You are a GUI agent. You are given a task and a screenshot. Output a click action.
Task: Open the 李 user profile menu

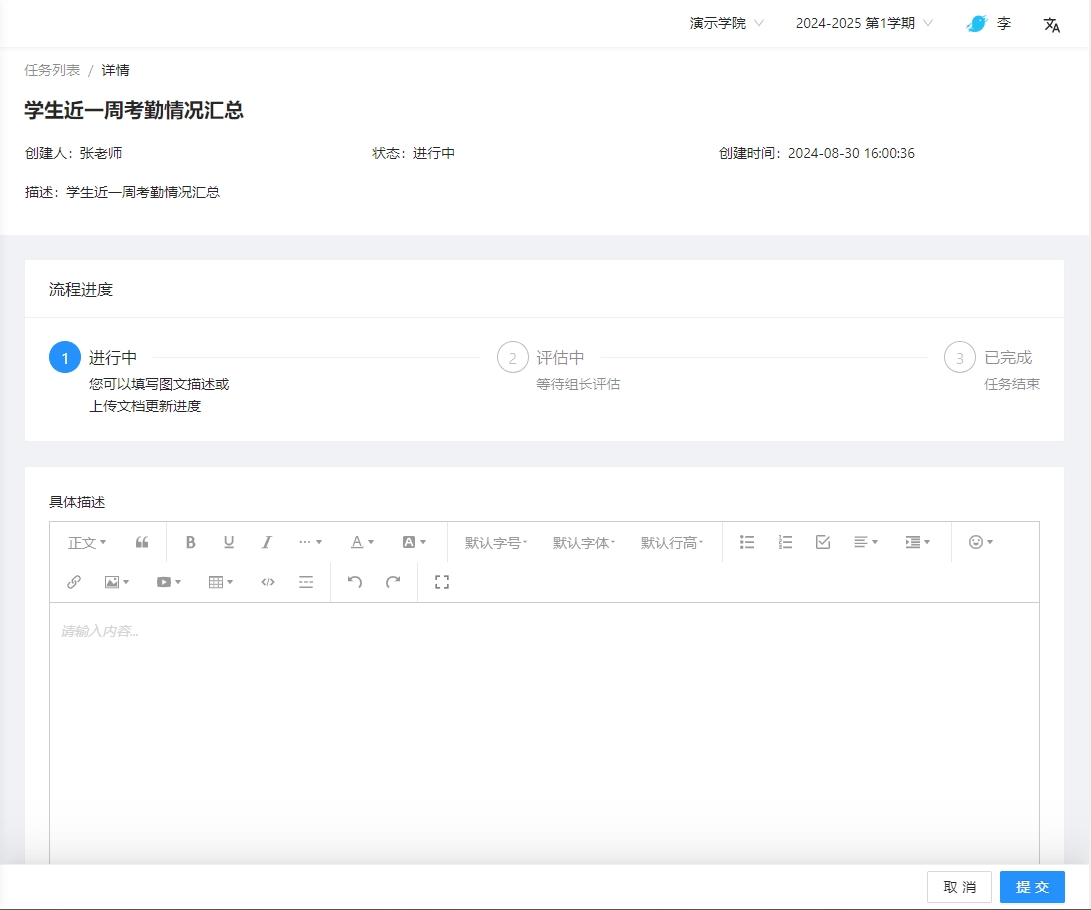pyautogui.click(x=989, y=23)
